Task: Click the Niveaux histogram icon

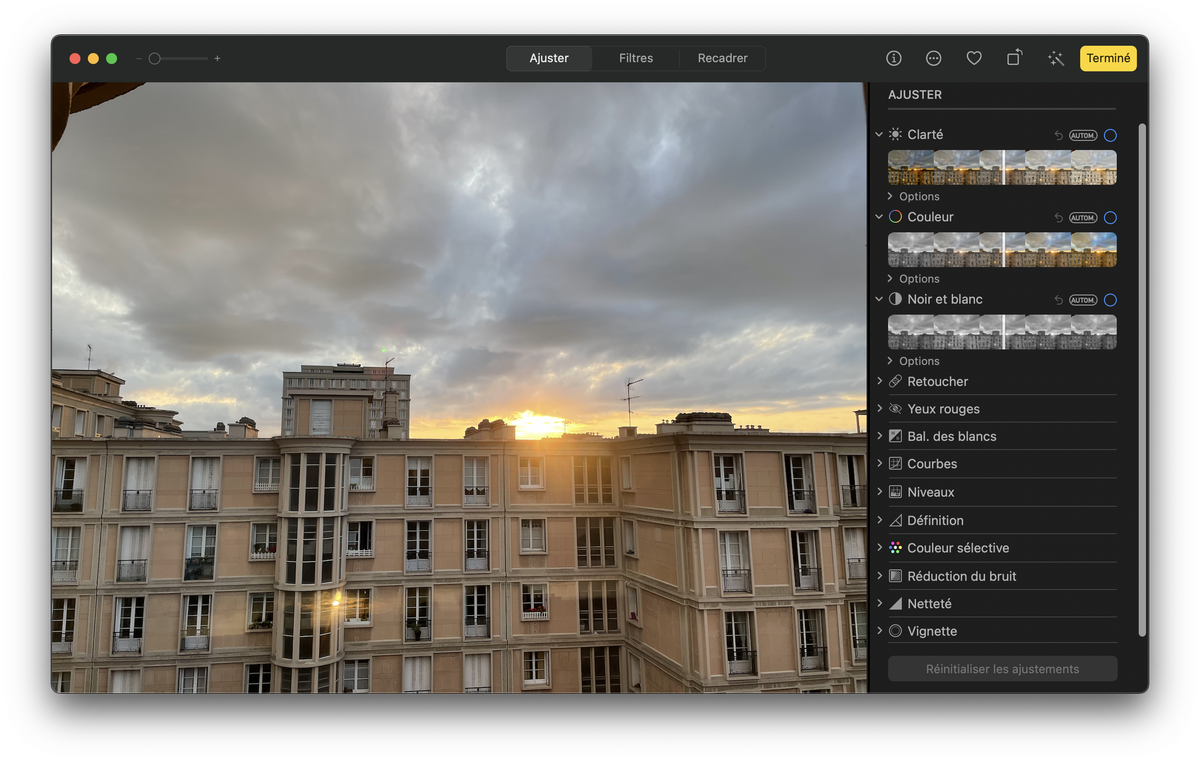Action: (x=895, y=492)
